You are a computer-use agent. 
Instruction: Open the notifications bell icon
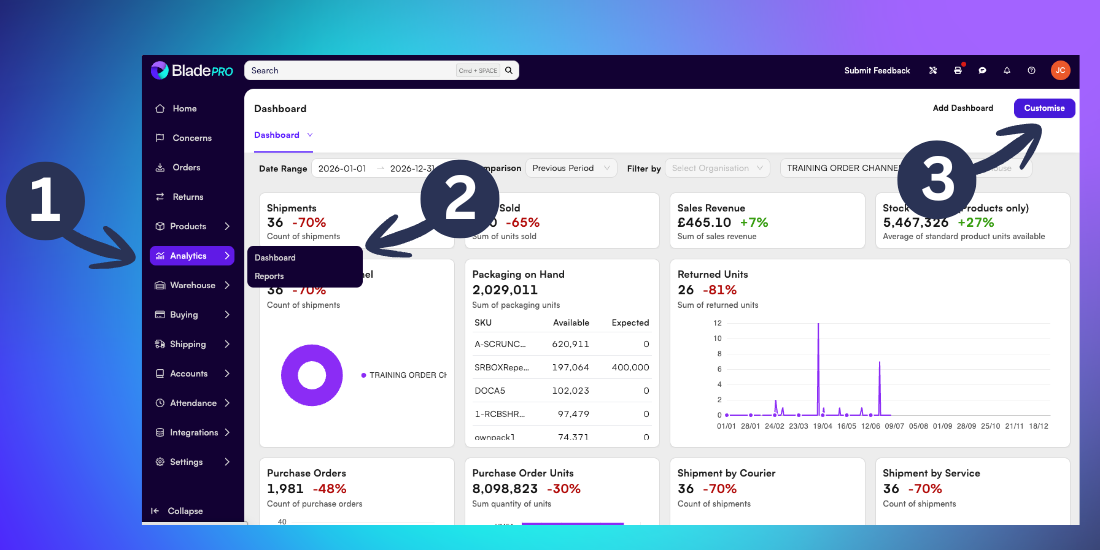[1007, 70]
